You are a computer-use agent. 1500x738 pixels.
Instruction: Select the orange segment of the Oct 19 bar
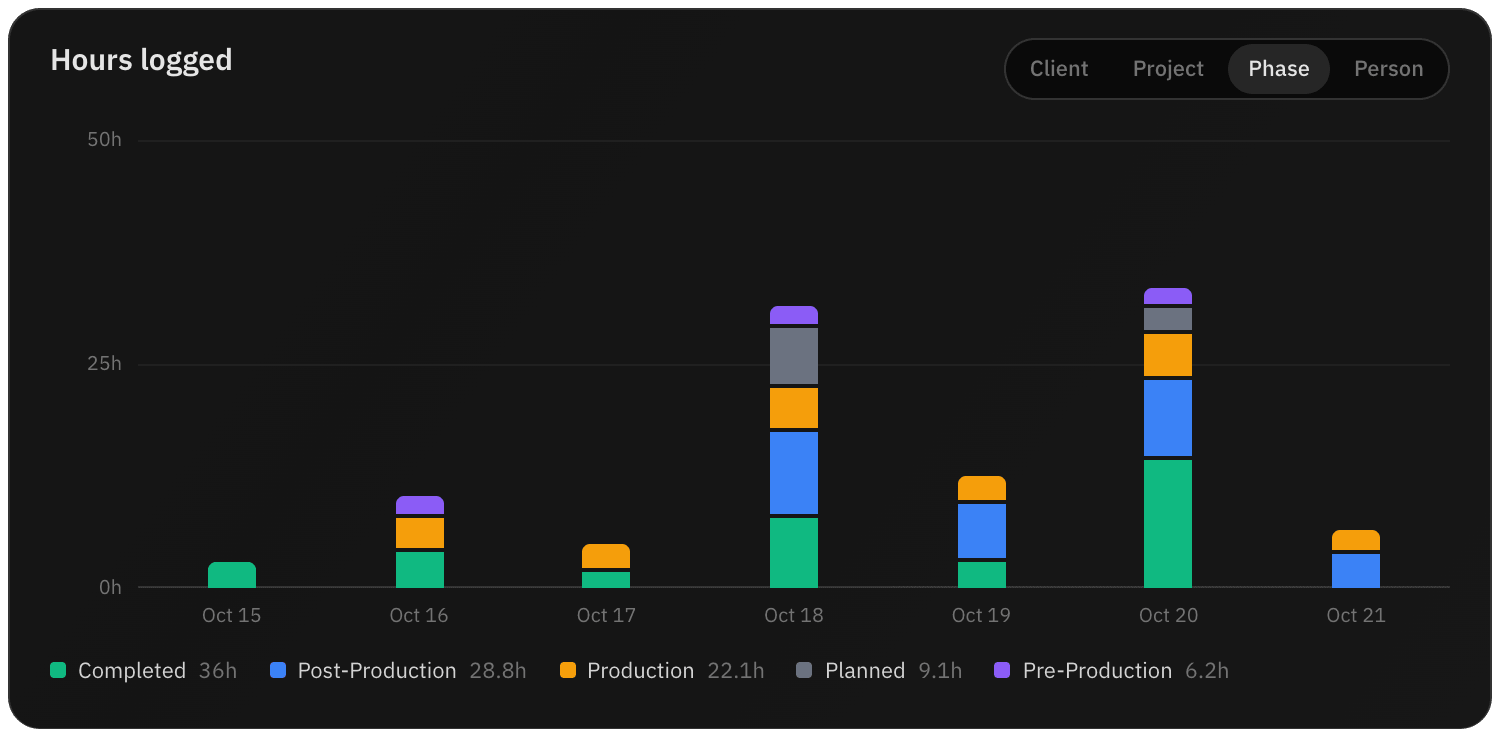pos(982,488)
